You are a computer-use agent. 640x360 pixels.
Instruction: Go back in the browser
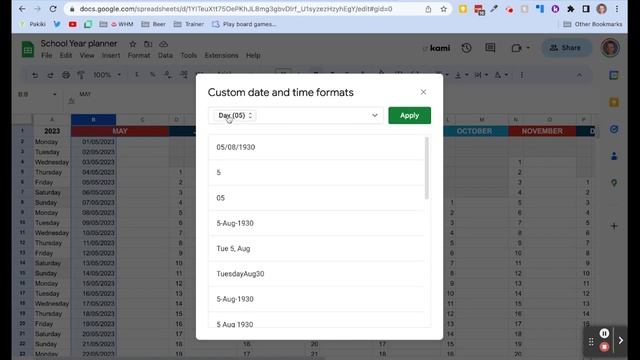(x=22, y=9)
